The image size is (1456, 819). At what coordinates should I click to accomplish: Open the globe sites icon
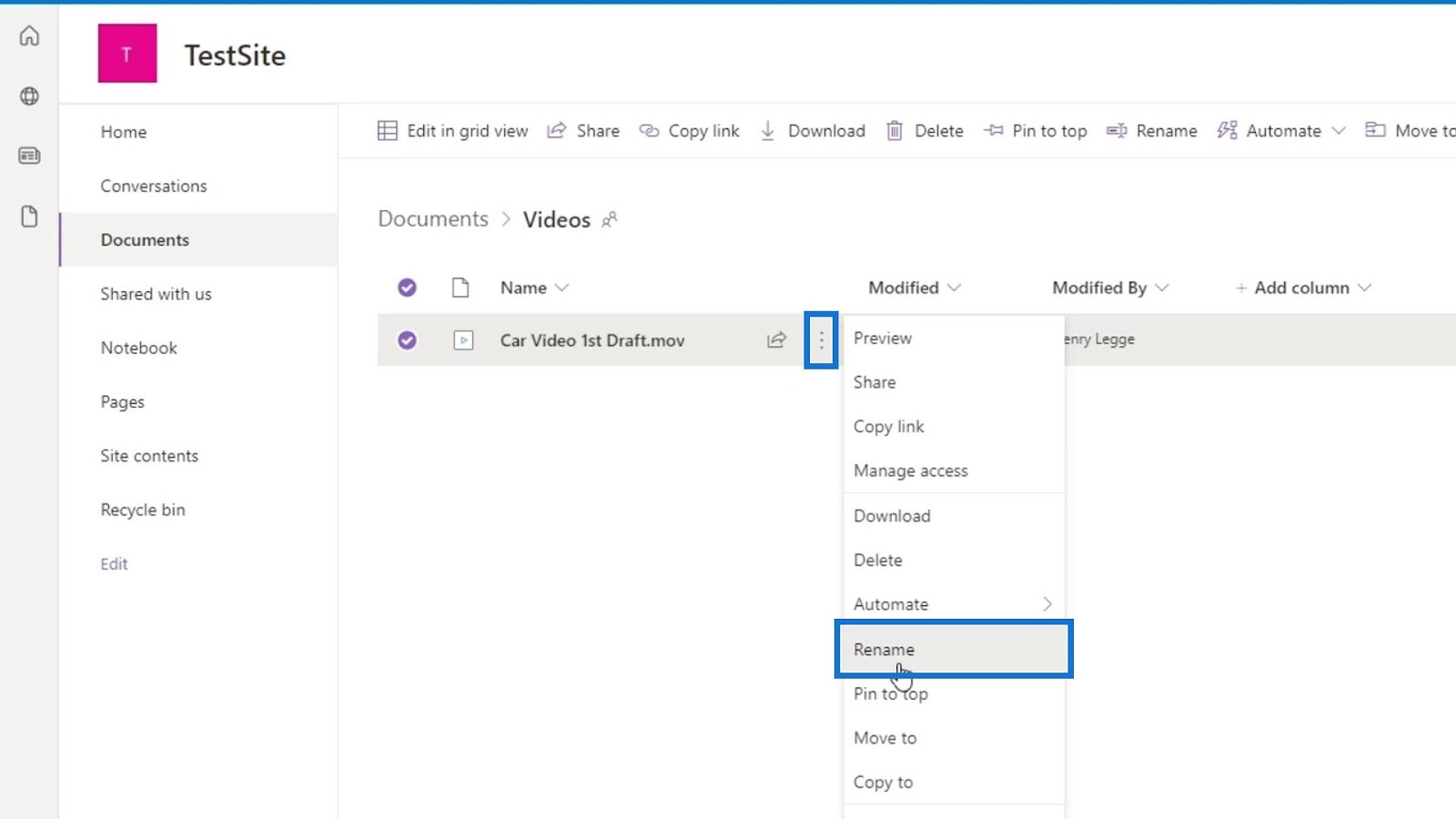pos(29,96)
